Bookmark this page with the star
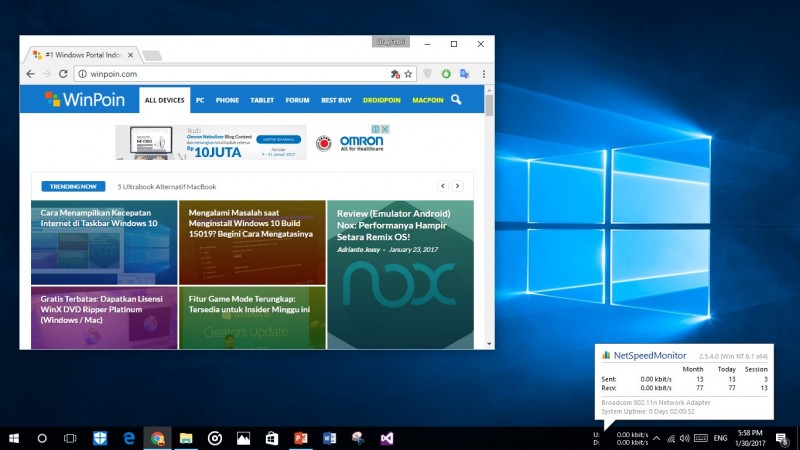The image size is (800, 450). click(x=408, y=74)
